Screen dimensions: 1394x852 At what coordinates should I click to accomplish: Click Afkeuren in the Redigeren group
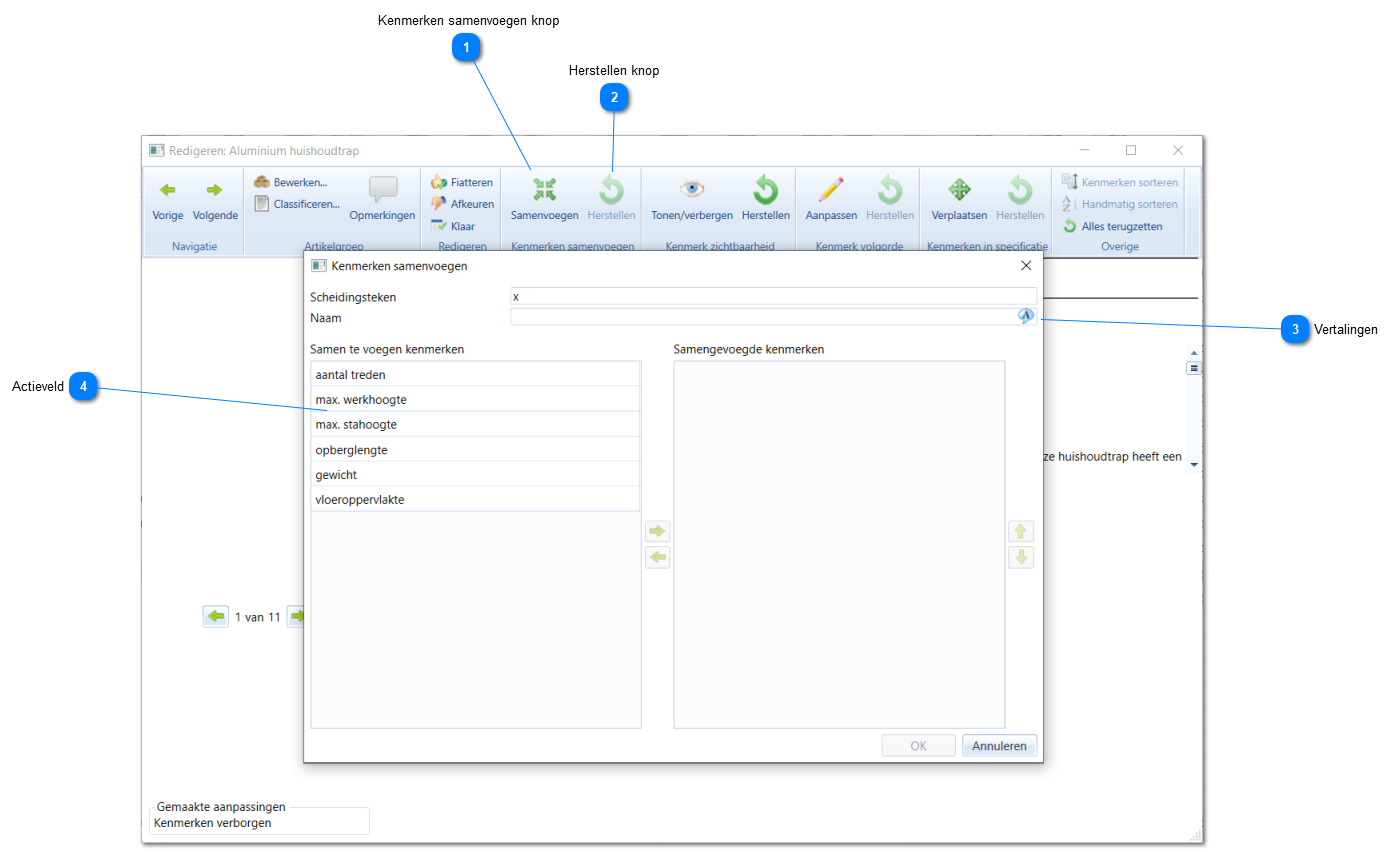[462, 204]
